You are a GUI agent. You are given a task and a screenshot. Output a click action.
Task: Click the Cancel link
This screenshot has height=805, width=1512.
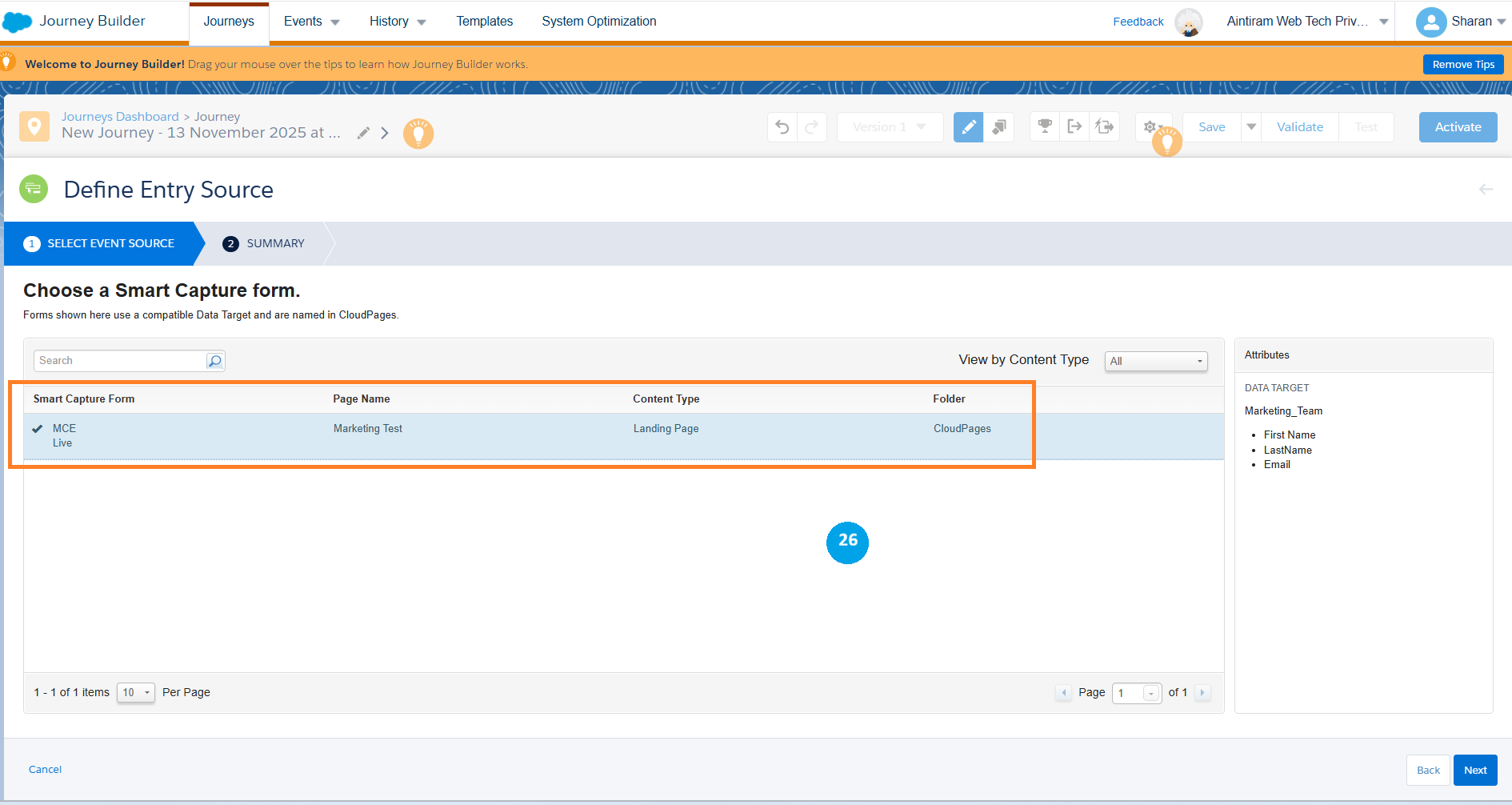click(x=46, y=770)
